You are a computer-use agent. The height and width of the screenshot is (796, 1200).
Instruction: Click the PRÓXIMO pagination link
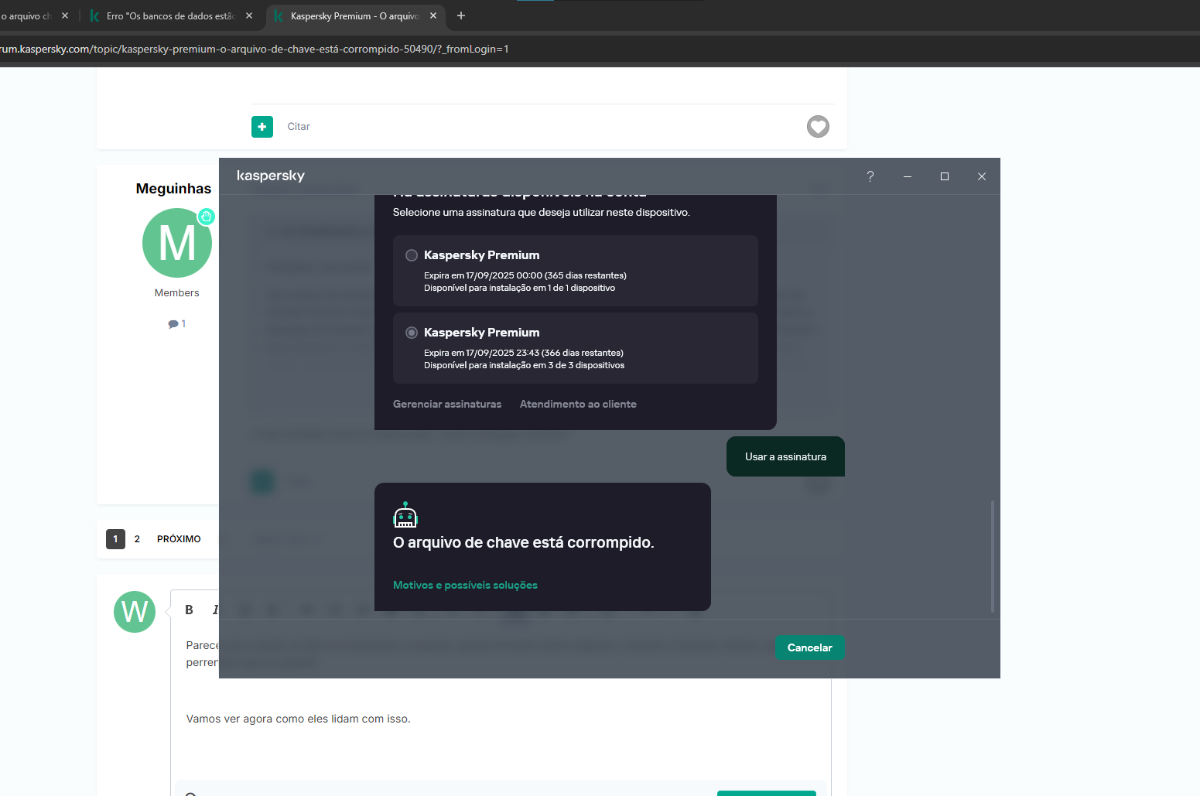(x=179, y=539)
